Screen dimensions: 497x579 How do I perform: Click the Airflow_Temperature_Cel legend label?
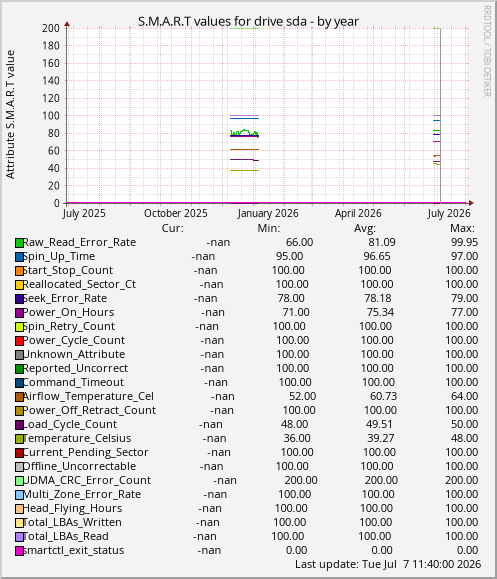pos(88,396)
